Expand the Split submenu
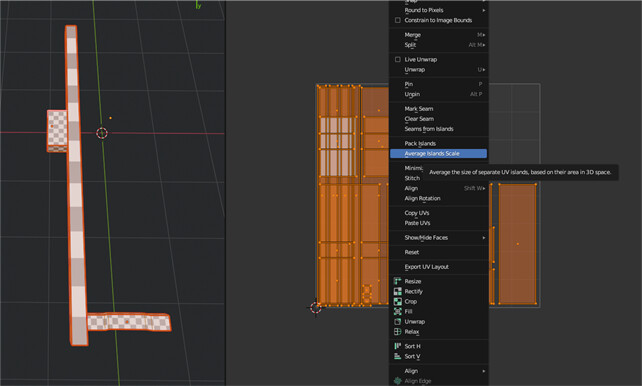The image size is (642, 386). [439, 45]
